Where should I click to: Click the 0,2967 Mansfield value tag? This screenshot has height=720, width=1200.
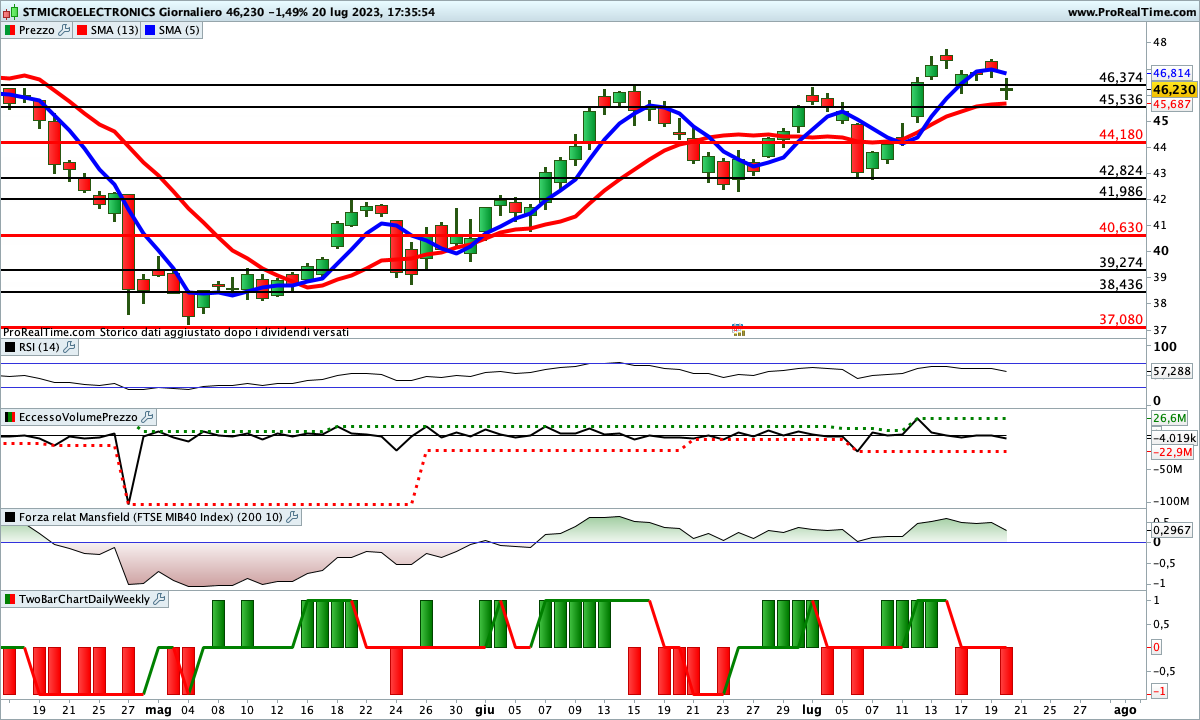click(x=1172, y=530)
